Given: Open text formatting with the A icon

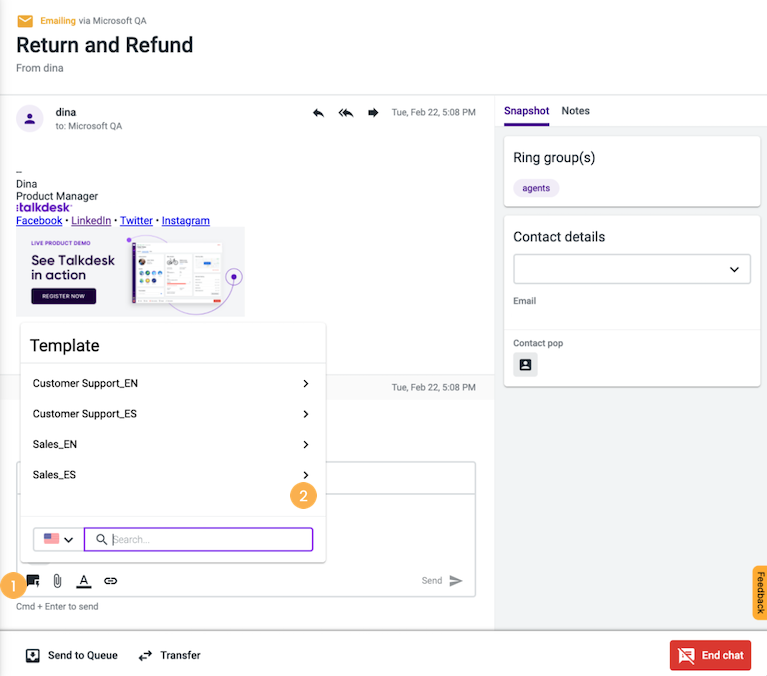Looking at the screenshot, I should coord(84,581).
